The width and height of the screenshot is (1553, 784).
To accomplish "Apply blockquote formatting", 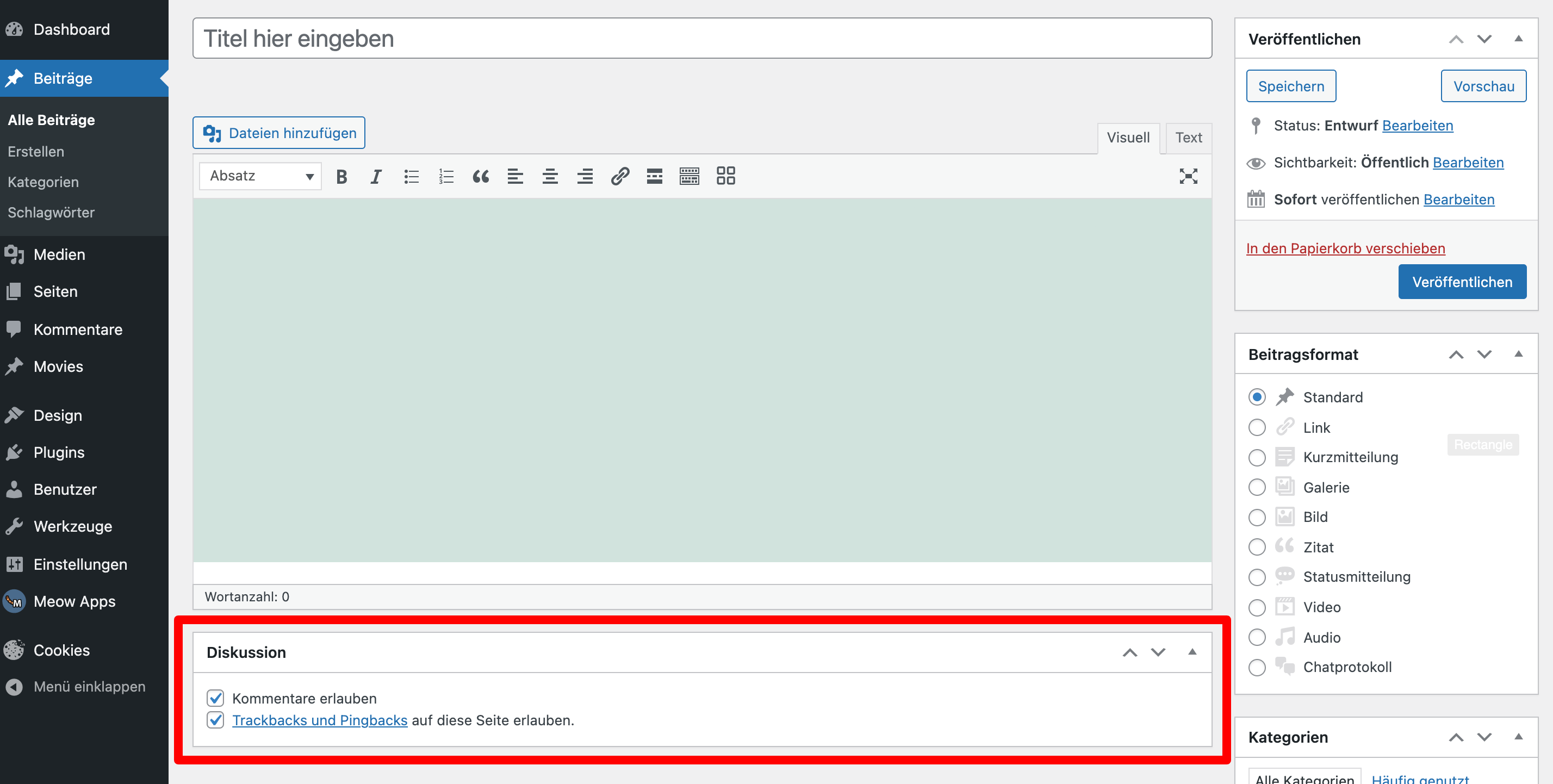I will click(x=481, y=176).
